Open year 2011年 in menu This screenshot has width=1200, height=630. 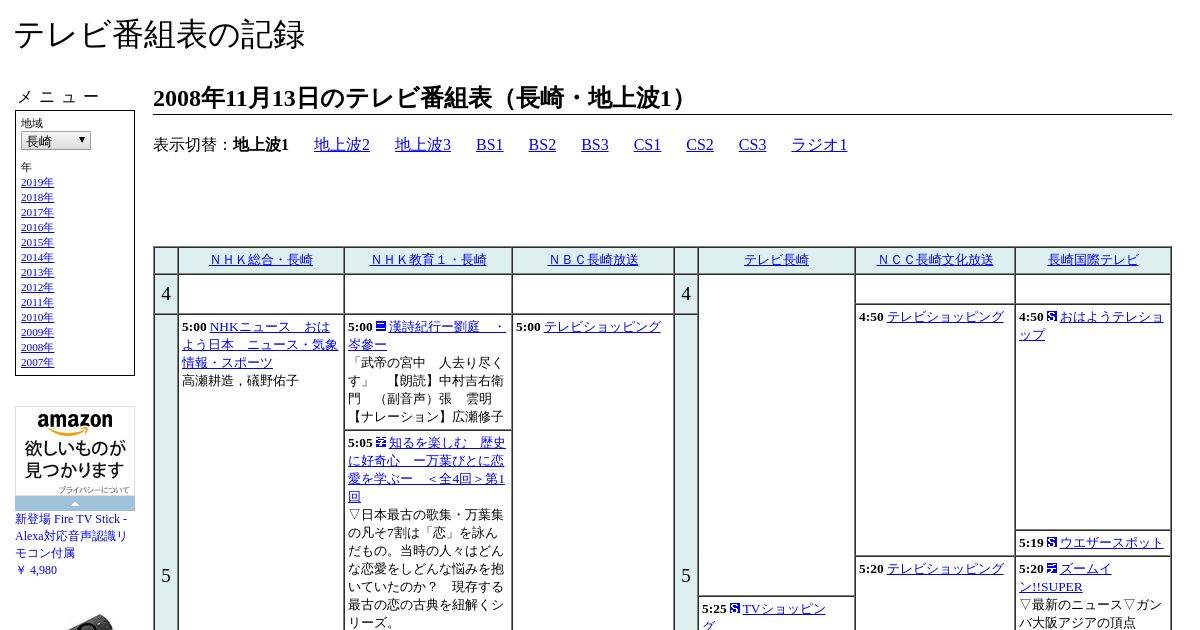click(37, 302)
